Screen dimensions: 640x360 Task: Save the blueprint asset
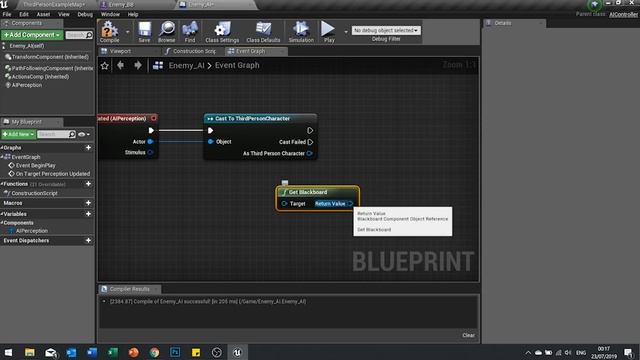144,32
